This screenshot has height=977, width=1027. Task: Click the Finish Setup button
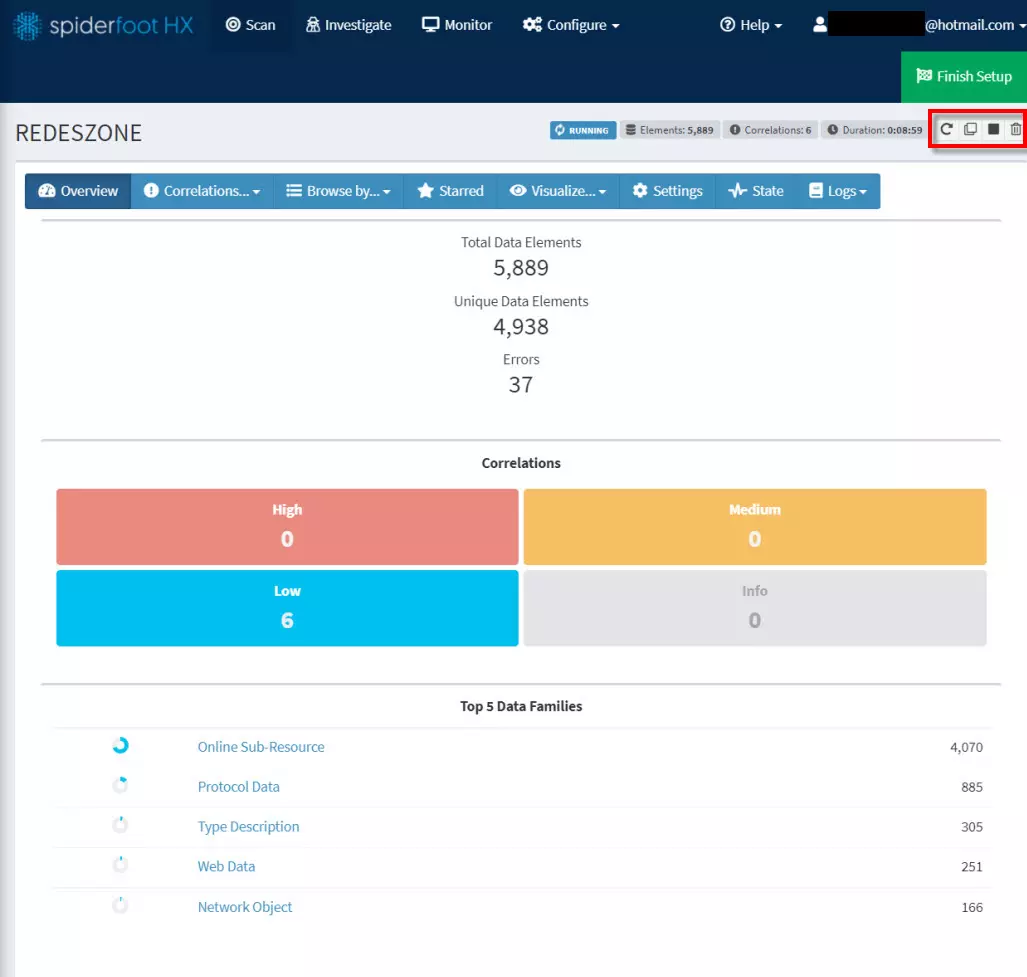tap(963, 77)
